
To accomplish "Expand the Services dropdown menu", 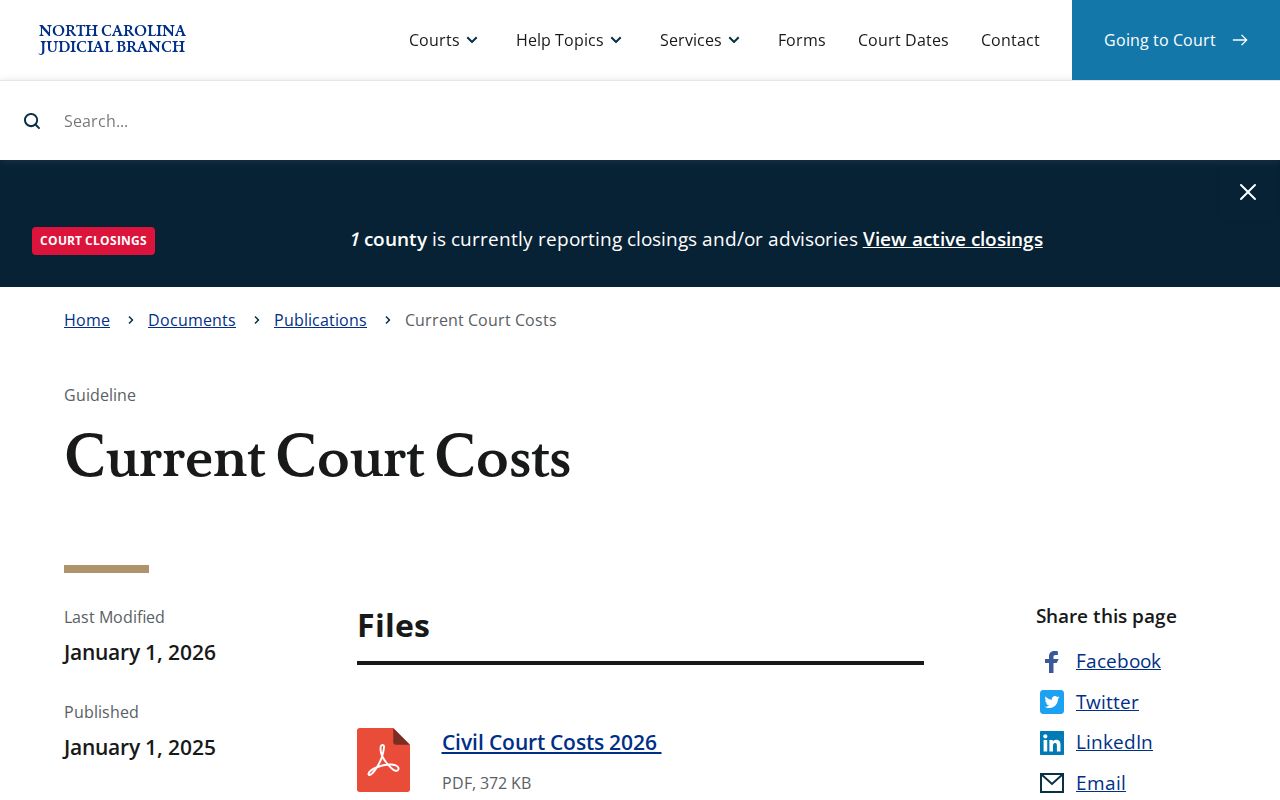I will pos(700,40).
